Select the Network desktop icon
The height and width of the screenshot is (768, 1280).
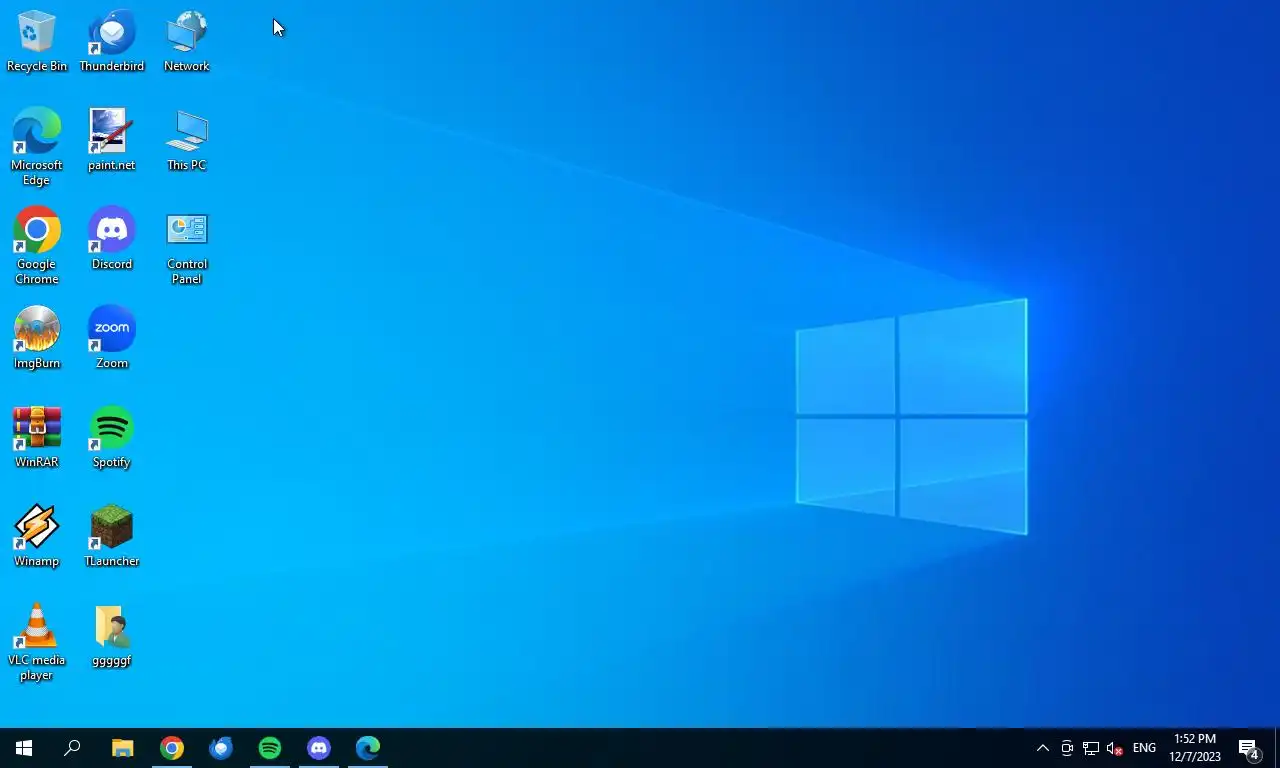tap(187, 41)
